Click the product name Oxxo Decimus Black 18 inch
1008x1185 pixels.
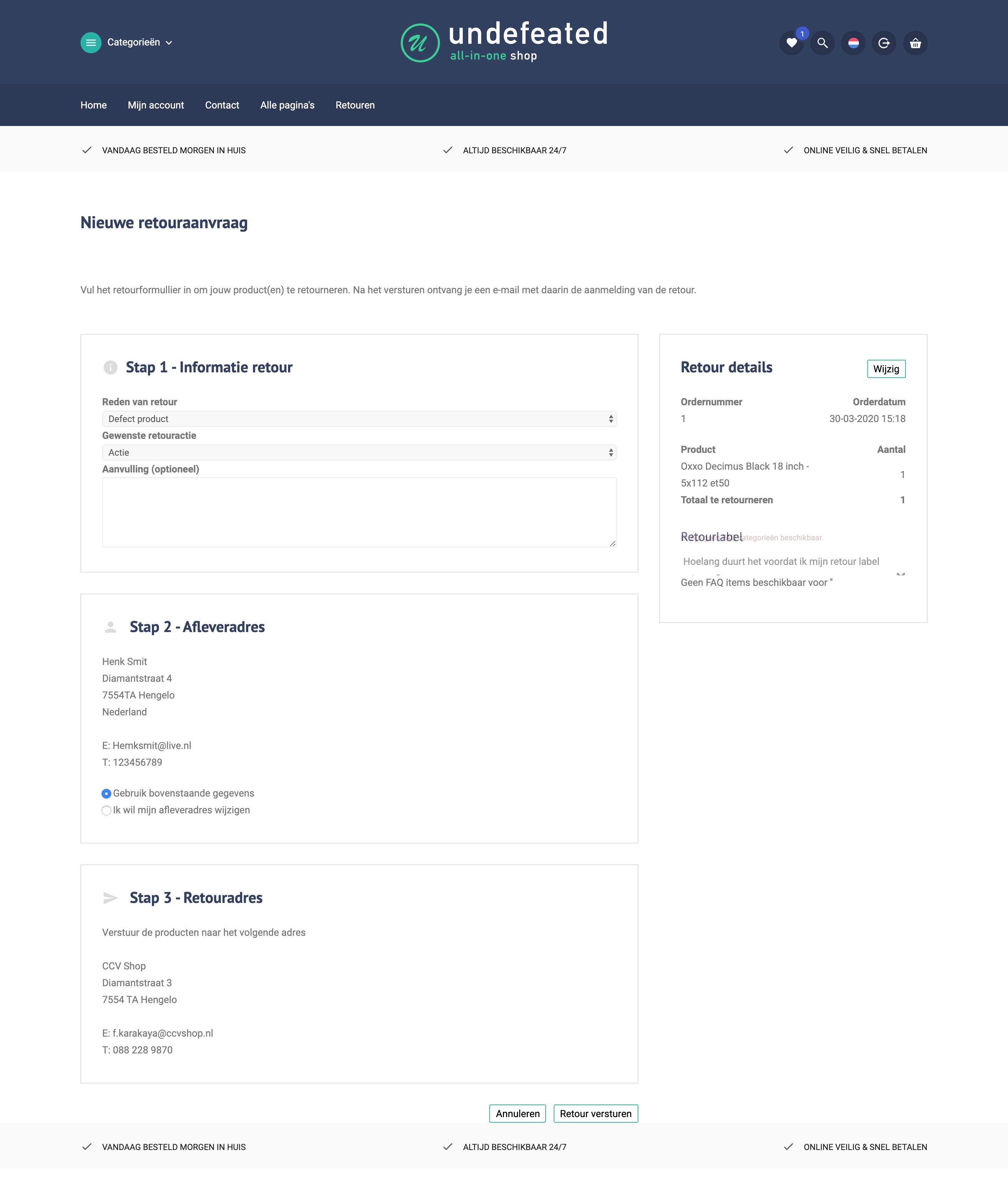pos(744,475)
